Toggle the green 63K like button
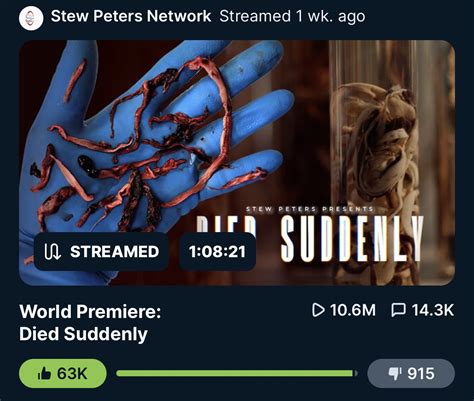Viewport: 474px width, 401px height. point(63,374)
